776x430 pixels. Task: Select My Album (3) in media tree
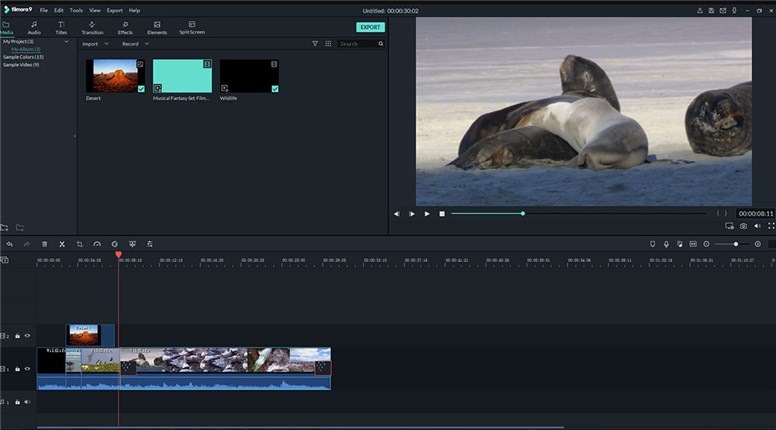click(x=26, y=49)
